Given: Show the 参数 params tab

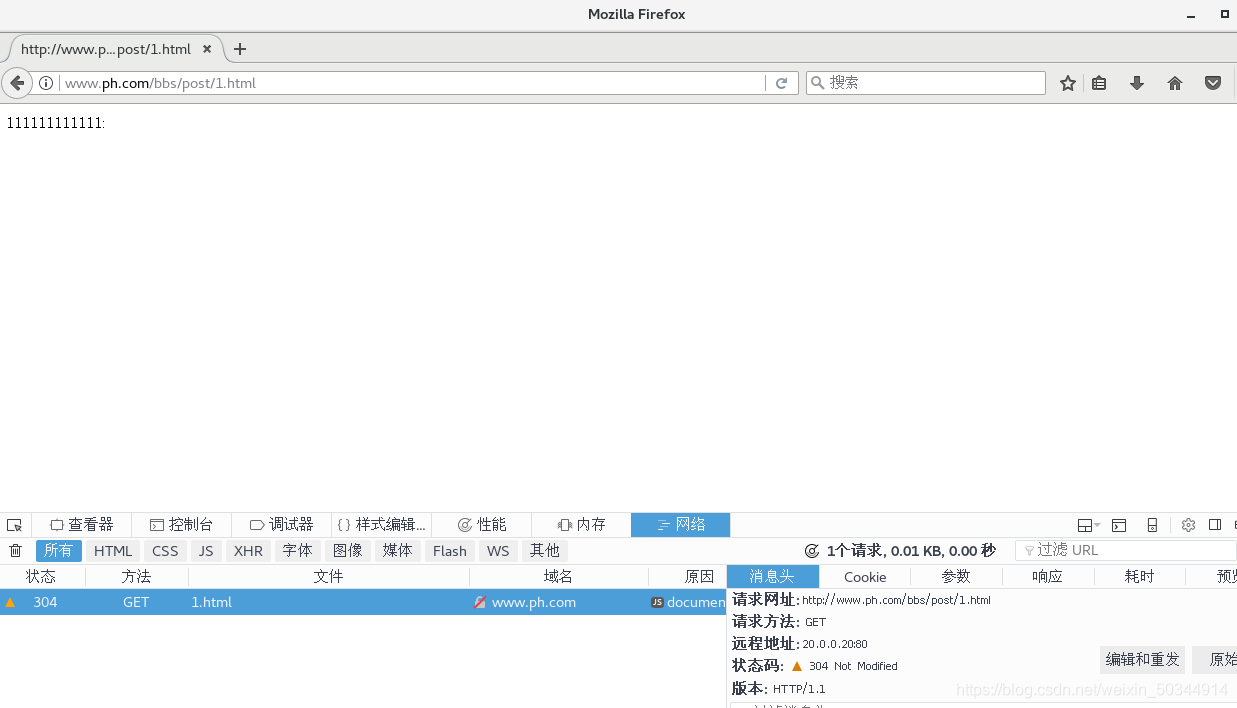Looking at the screenshot, I should point(956,577).
